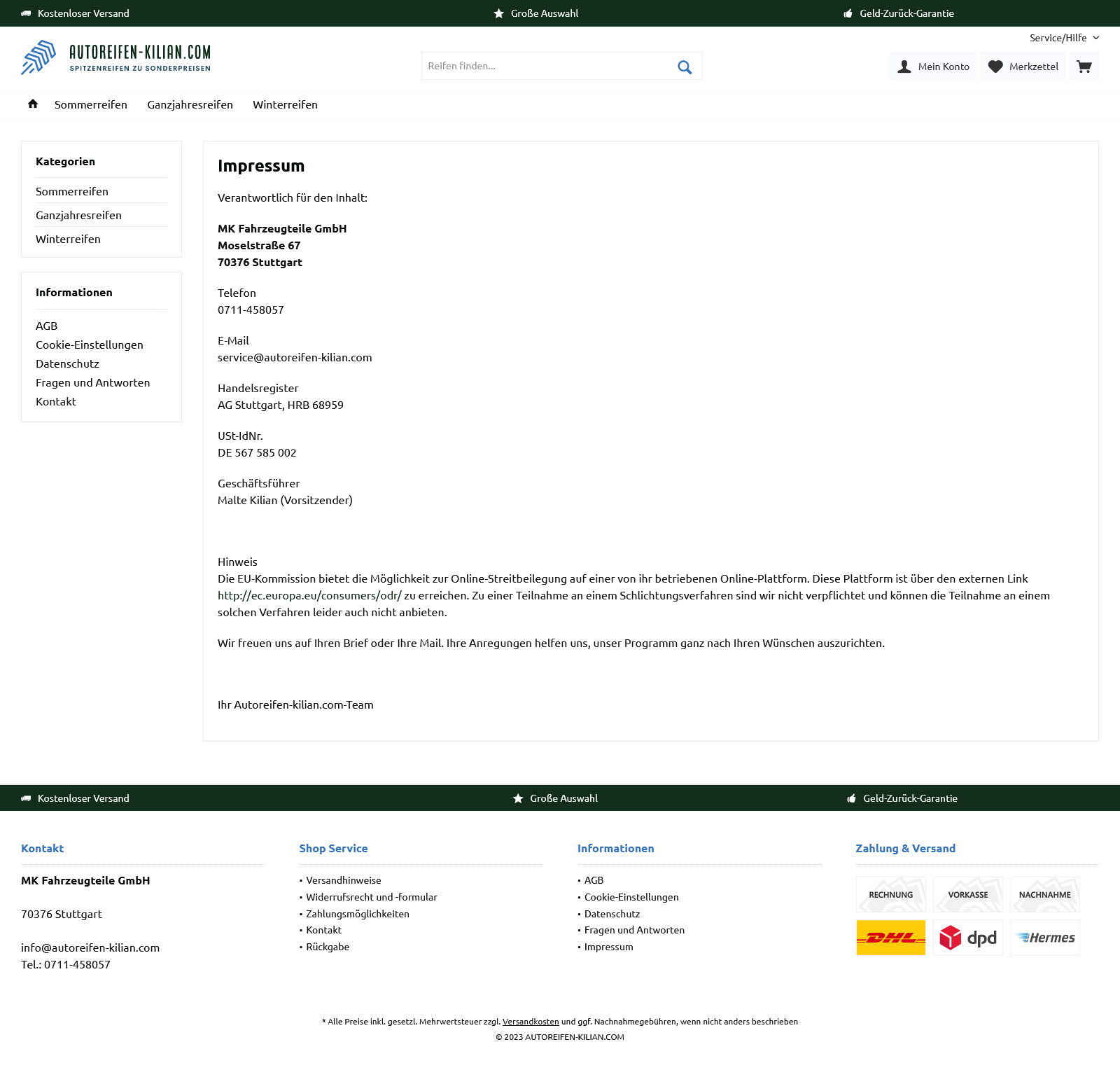Open Datenschutz in footer Informationen
This screenshot has width=1120, height=1084.
(612, 914)
